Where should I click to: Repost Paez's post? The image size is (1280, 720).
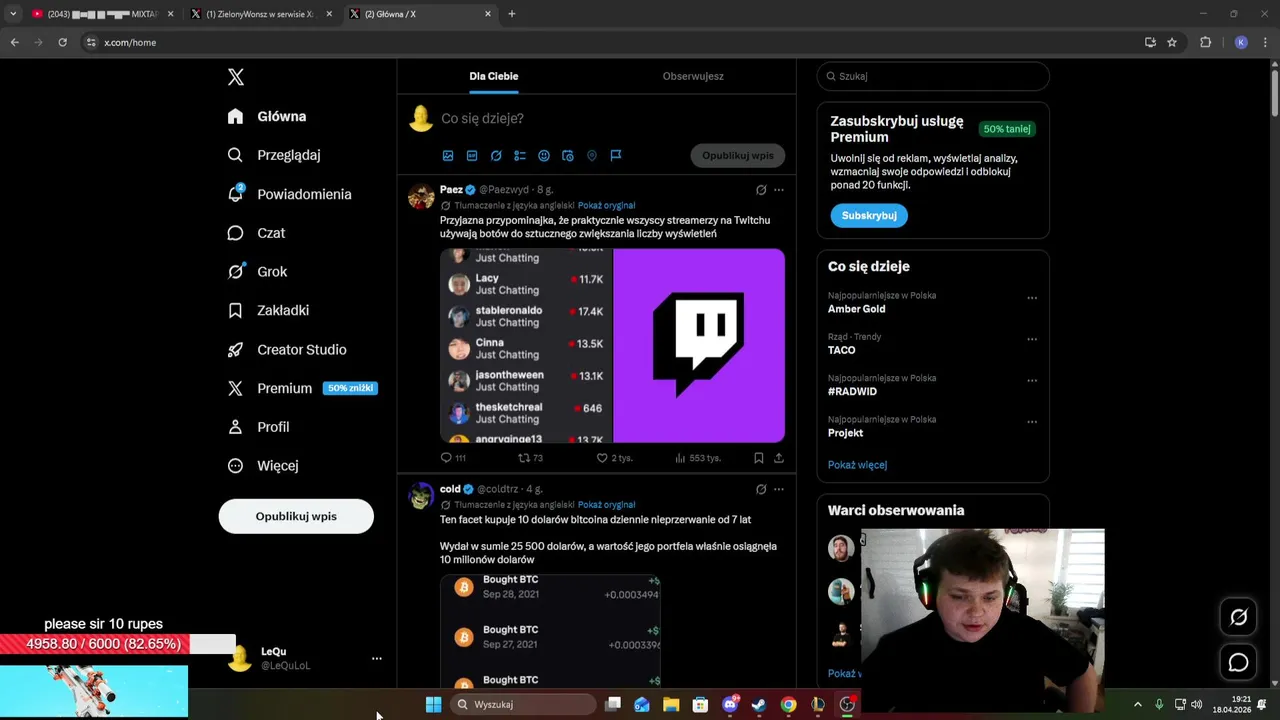(x=530, y=458)
